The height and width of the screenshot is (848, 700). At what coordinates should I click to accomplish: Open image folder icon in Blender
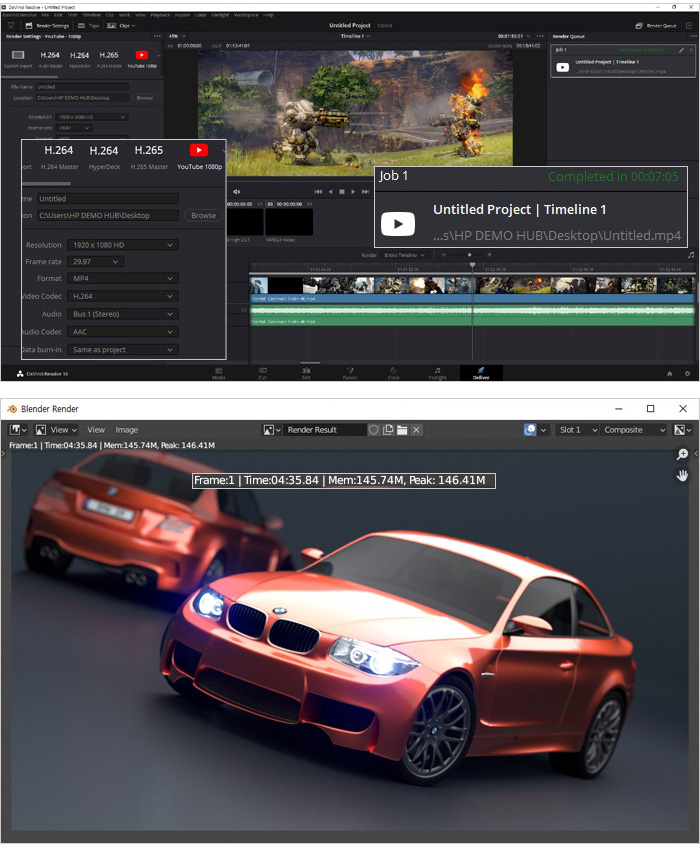(402, 429)
